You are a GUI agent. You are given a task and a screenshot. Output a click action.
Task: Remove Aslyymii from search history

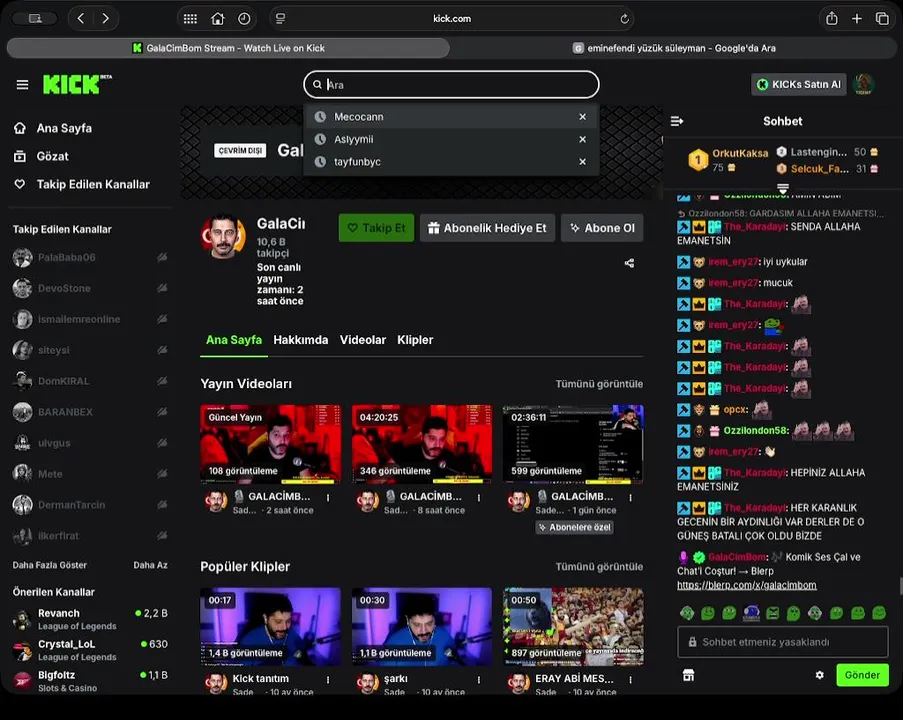(x=583, y=139)
